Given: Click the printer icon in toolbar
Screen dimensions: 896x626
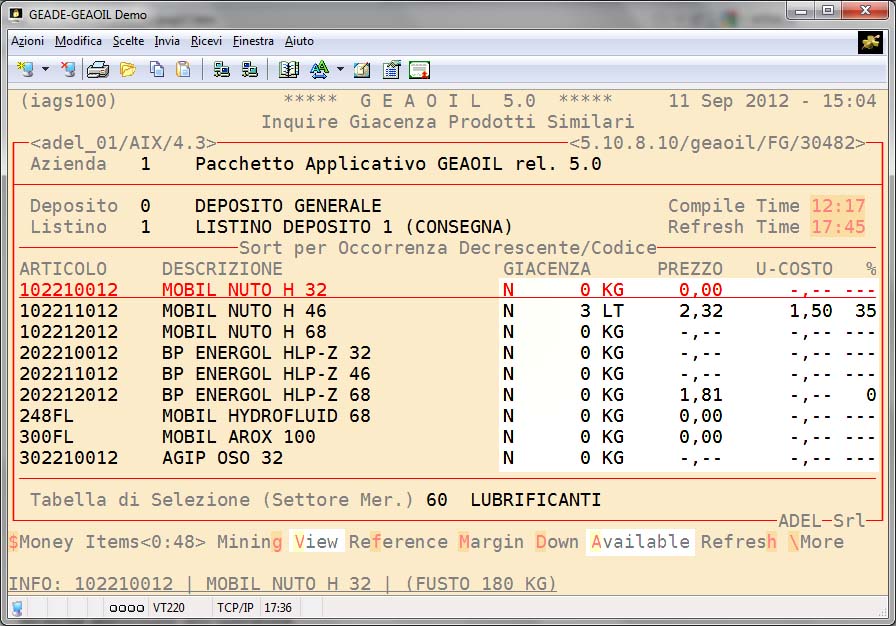Looking at the screenshot, I should (97, 70).
